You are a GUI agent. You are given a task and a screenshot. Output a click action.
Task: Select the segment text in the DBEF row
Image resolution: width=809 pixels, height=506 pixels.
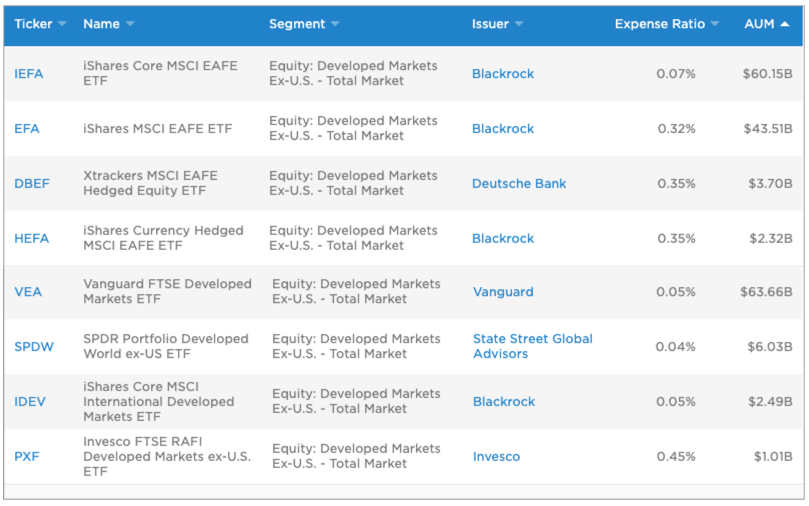click(x=353, y=183)
